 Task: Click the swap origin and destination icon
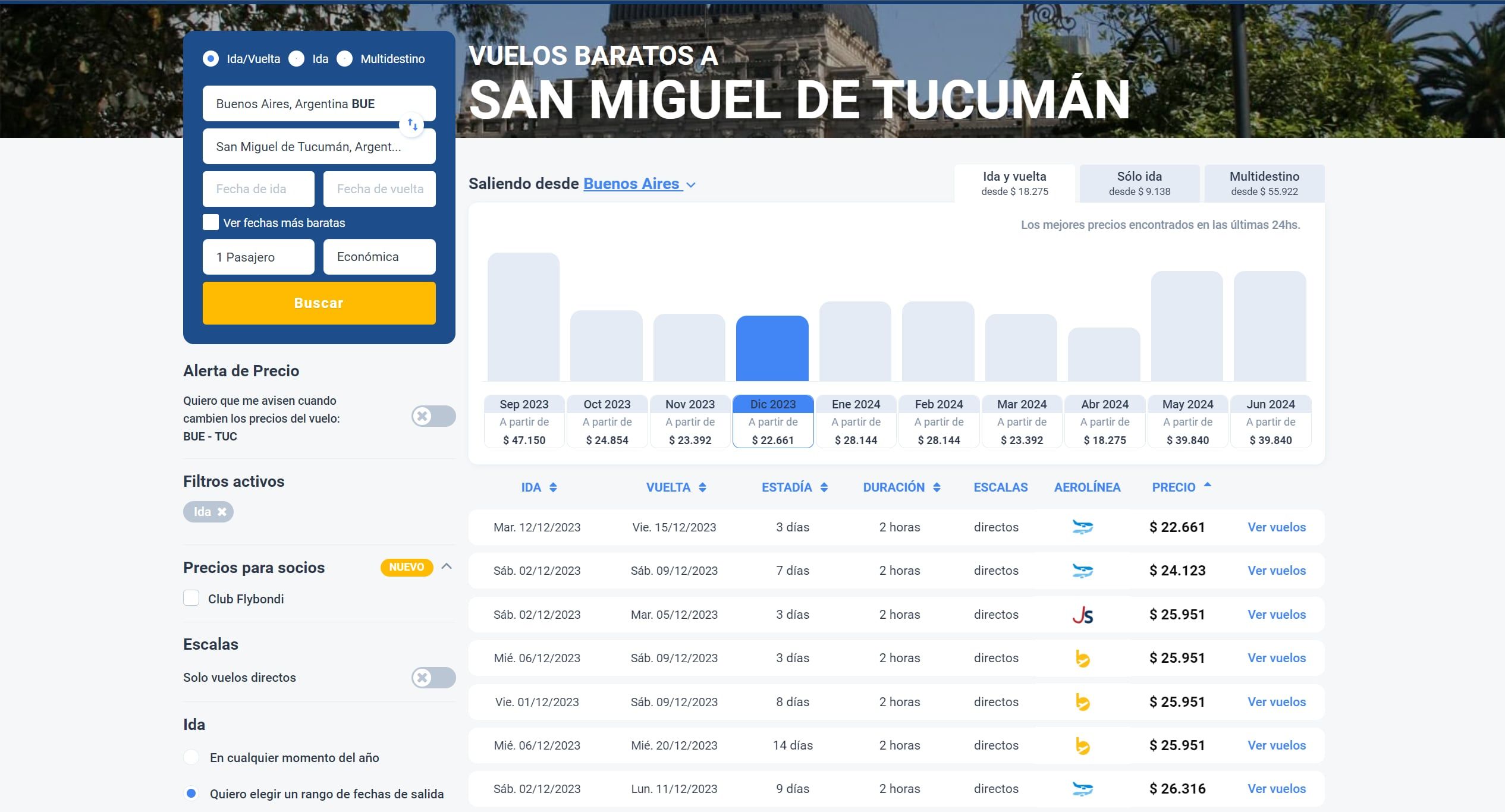click(x=412, y=125)
